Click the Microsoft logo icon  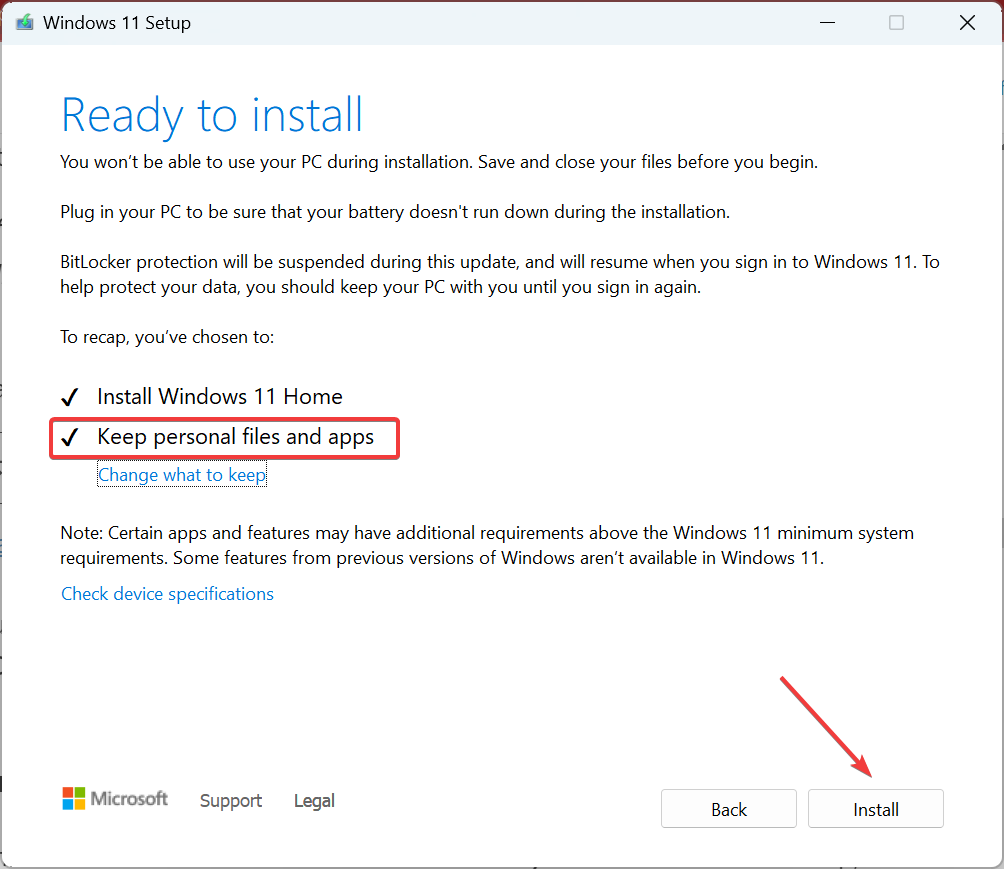tap(74, 799)
